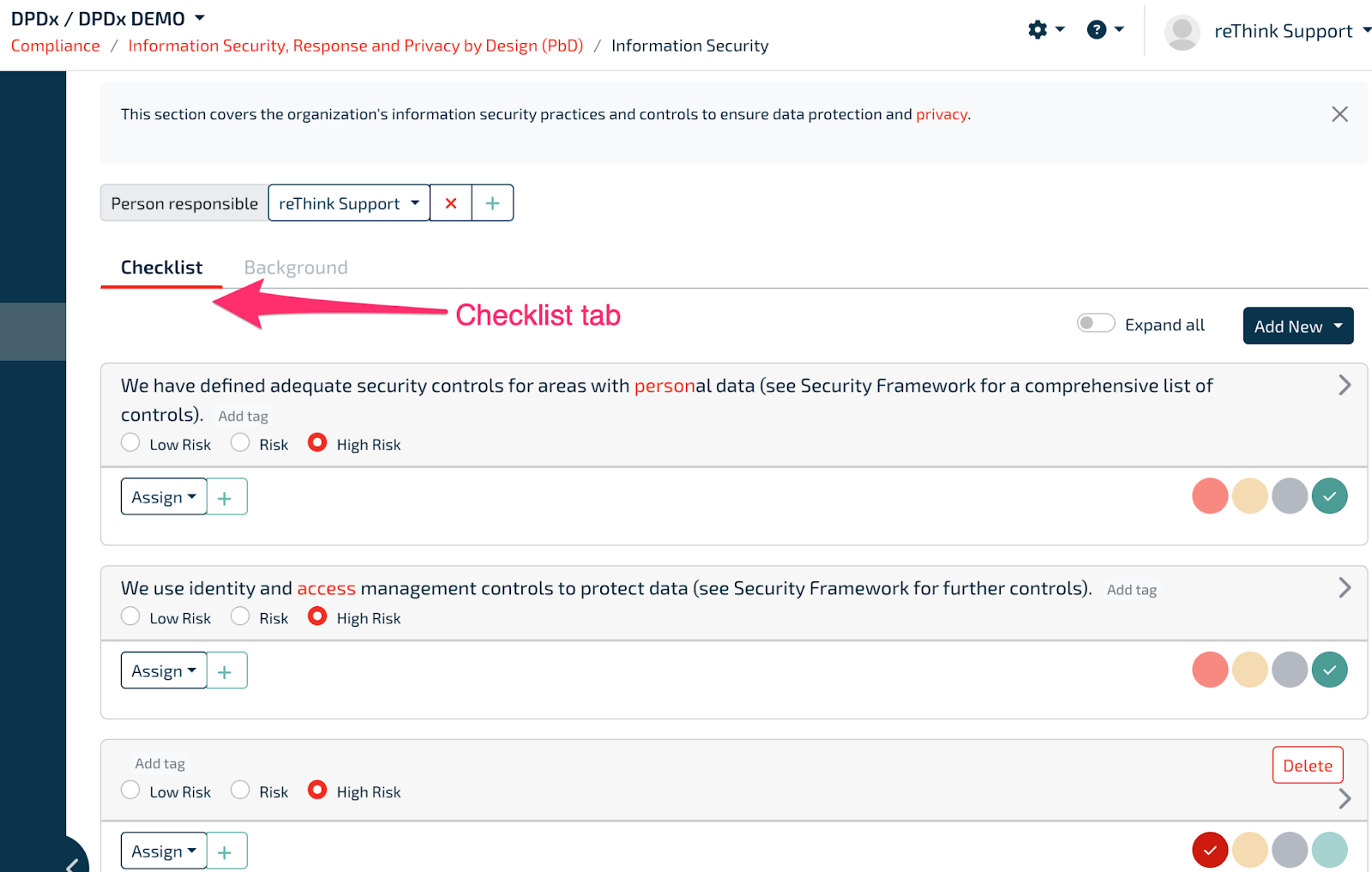
Task: Mark the access management item with the green check circle
Action: [1329, 669]
